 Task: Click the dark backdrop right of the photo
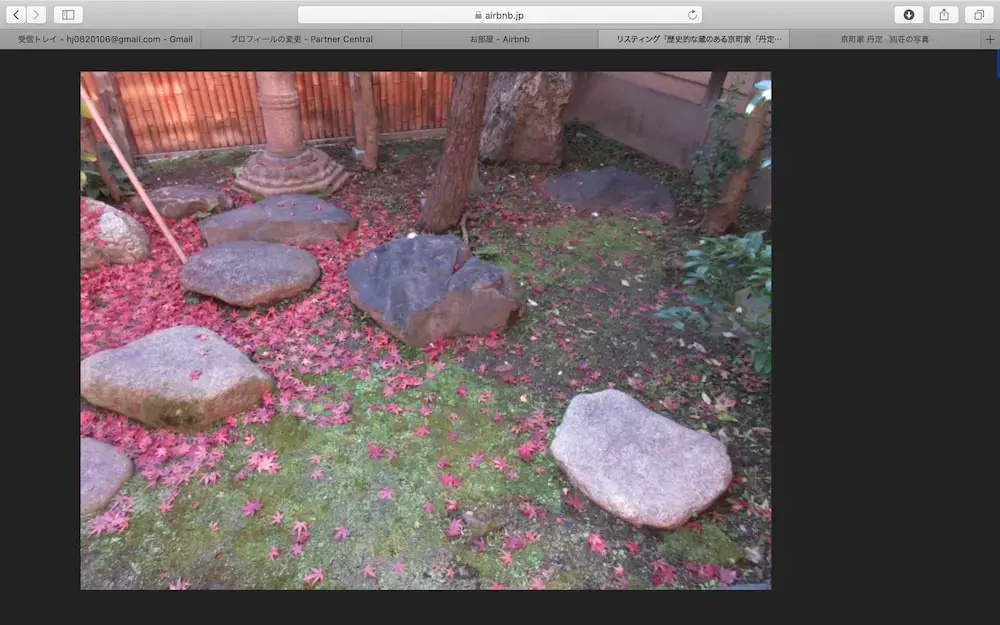883,332
